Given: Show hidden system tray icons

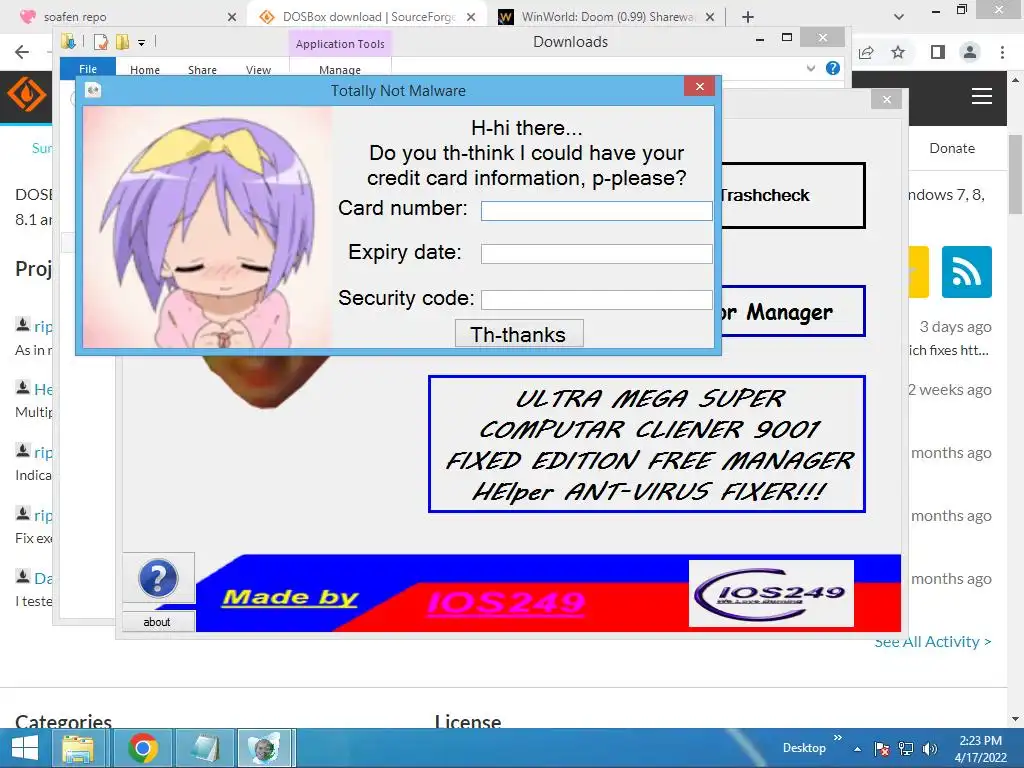Looking at the screenshot, I should pyautogui.click(x=857, y=749).
